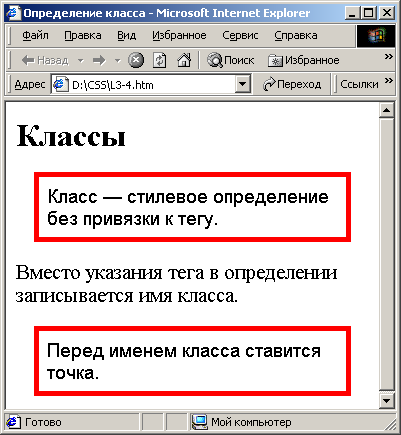Viewport: 401px width, 435px height.
Task: Close the Internet Explorer window
Action: 387,13
